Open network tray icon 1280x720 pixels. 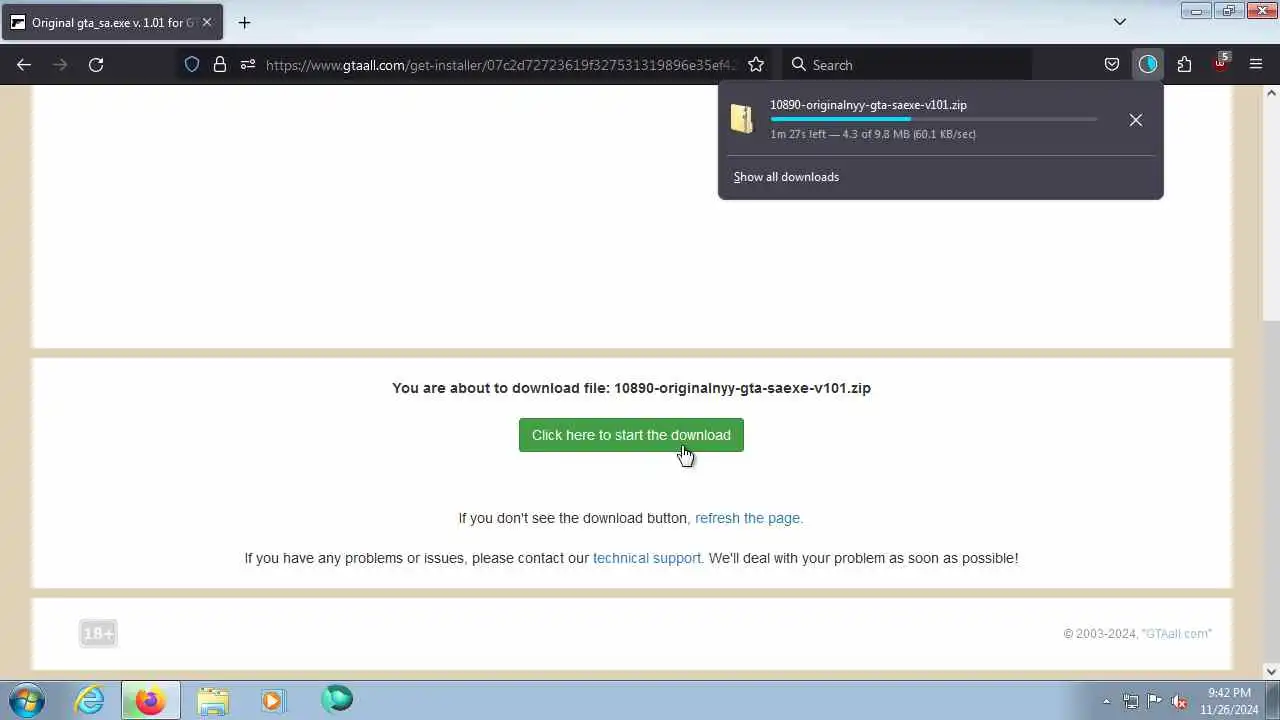tap(1131, 701)
